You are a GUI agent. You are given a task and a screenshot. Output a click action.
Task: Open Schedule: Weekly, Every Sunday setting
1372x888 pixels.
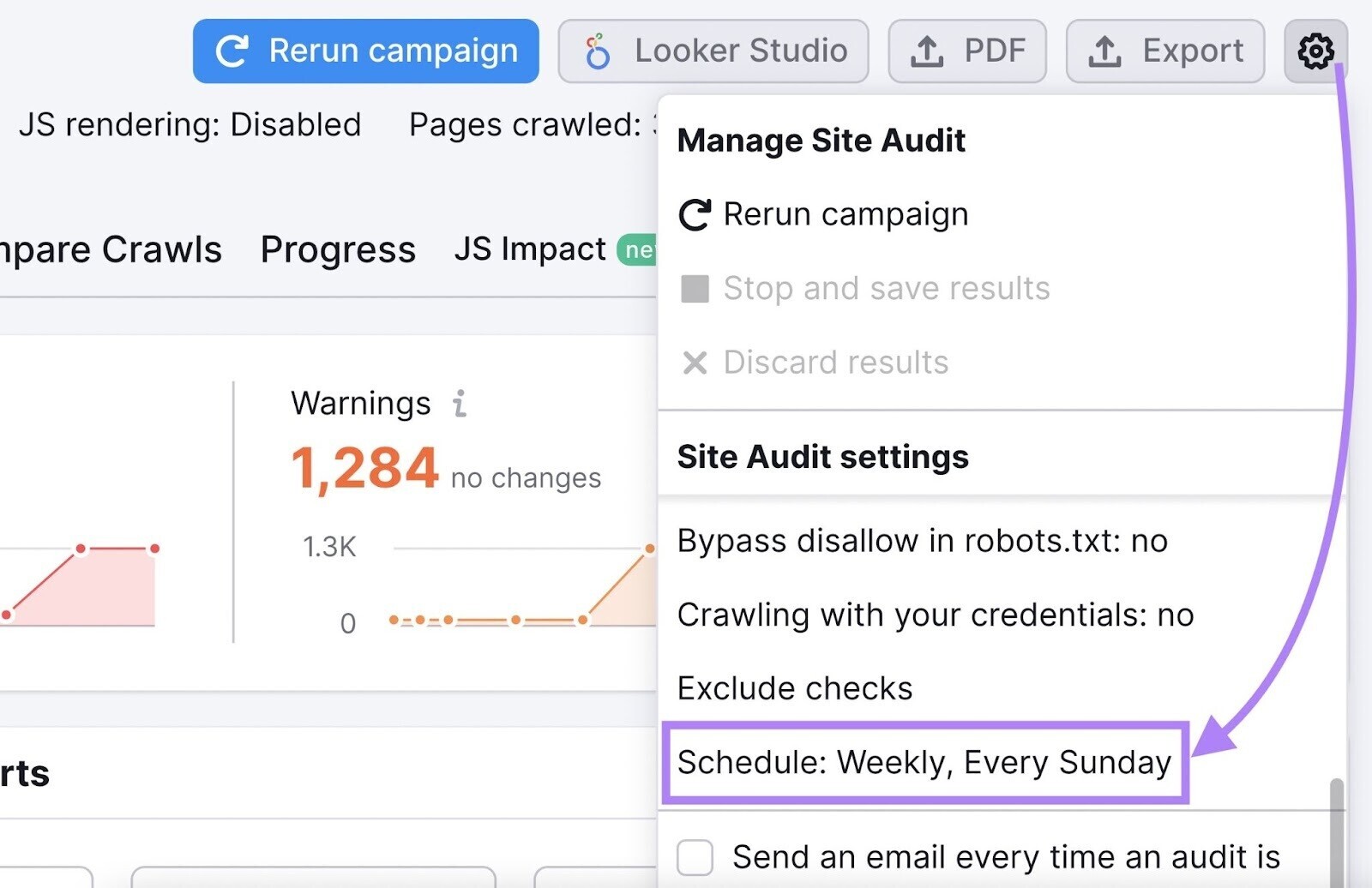point(924,762)
